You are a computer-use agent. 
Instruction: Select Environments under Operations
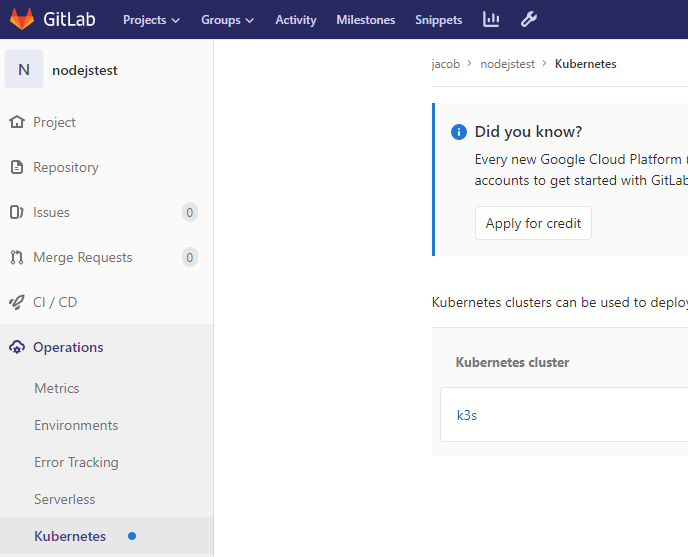76,425
